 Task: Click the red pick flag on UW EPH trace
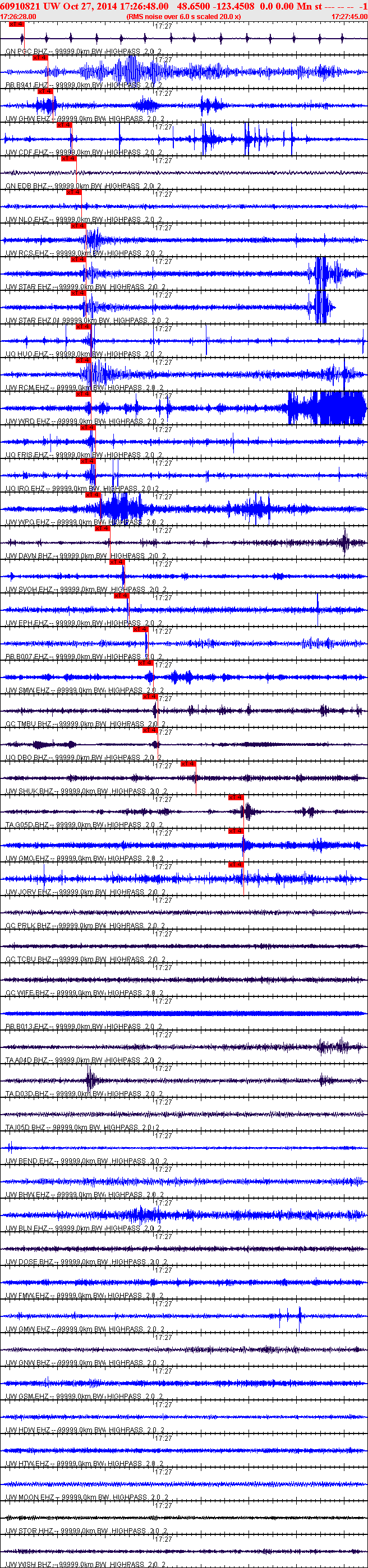(121, 595)
